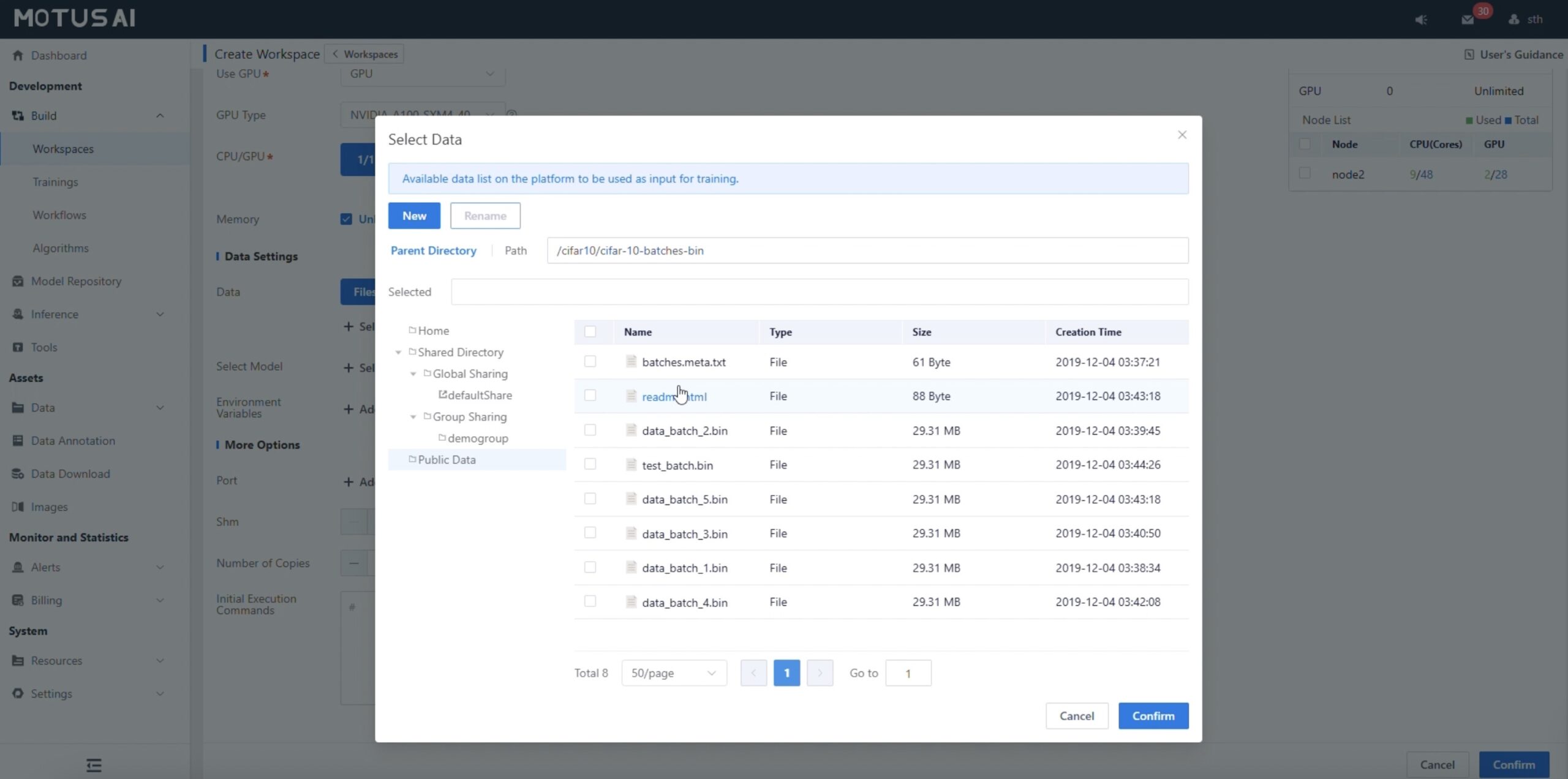Click the speaker announcement icon
1568x779 pixels.
(x=1421, y=20)
